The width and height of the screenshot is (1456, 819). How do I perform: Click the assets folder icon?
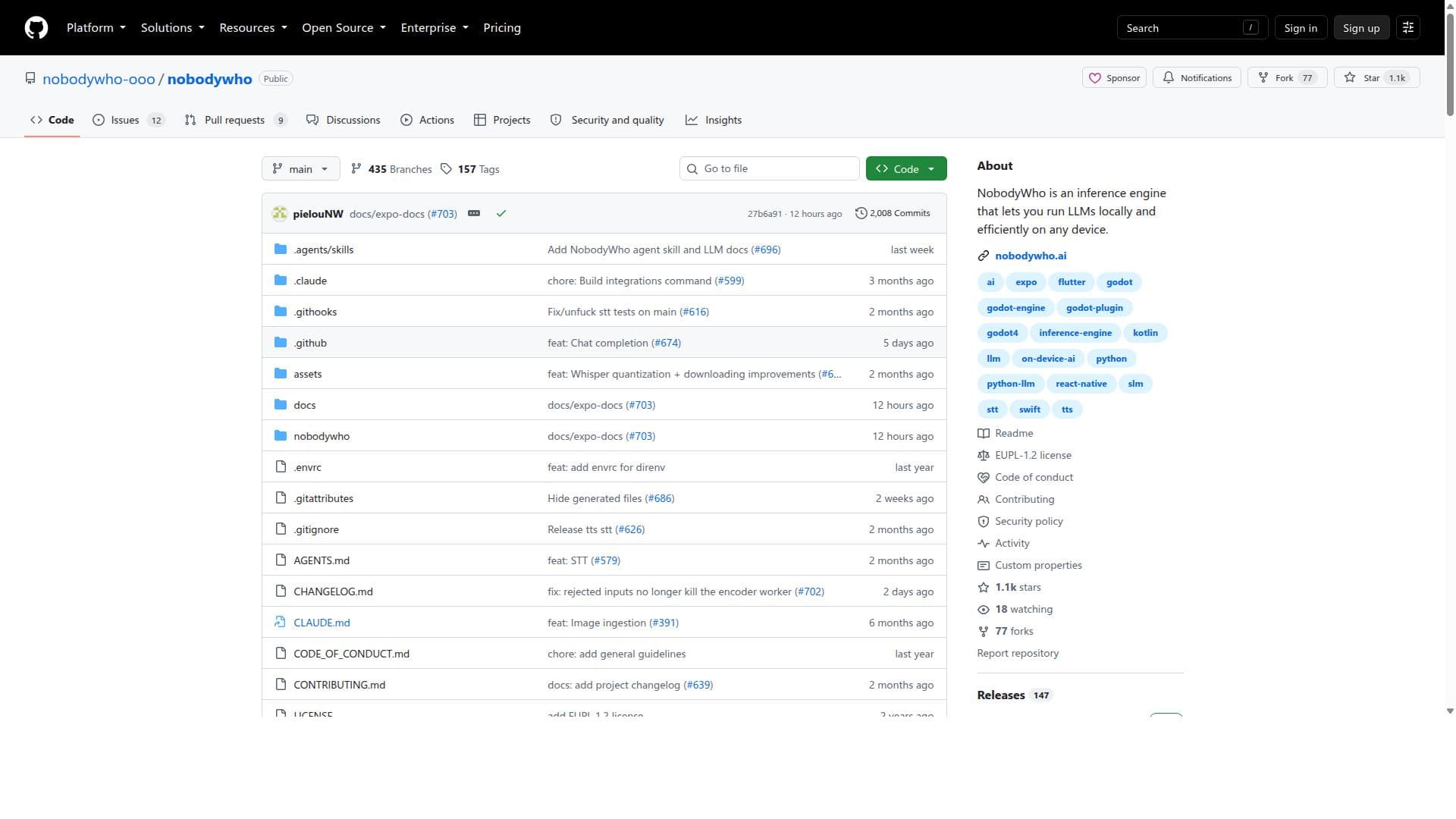click(281, 374)
